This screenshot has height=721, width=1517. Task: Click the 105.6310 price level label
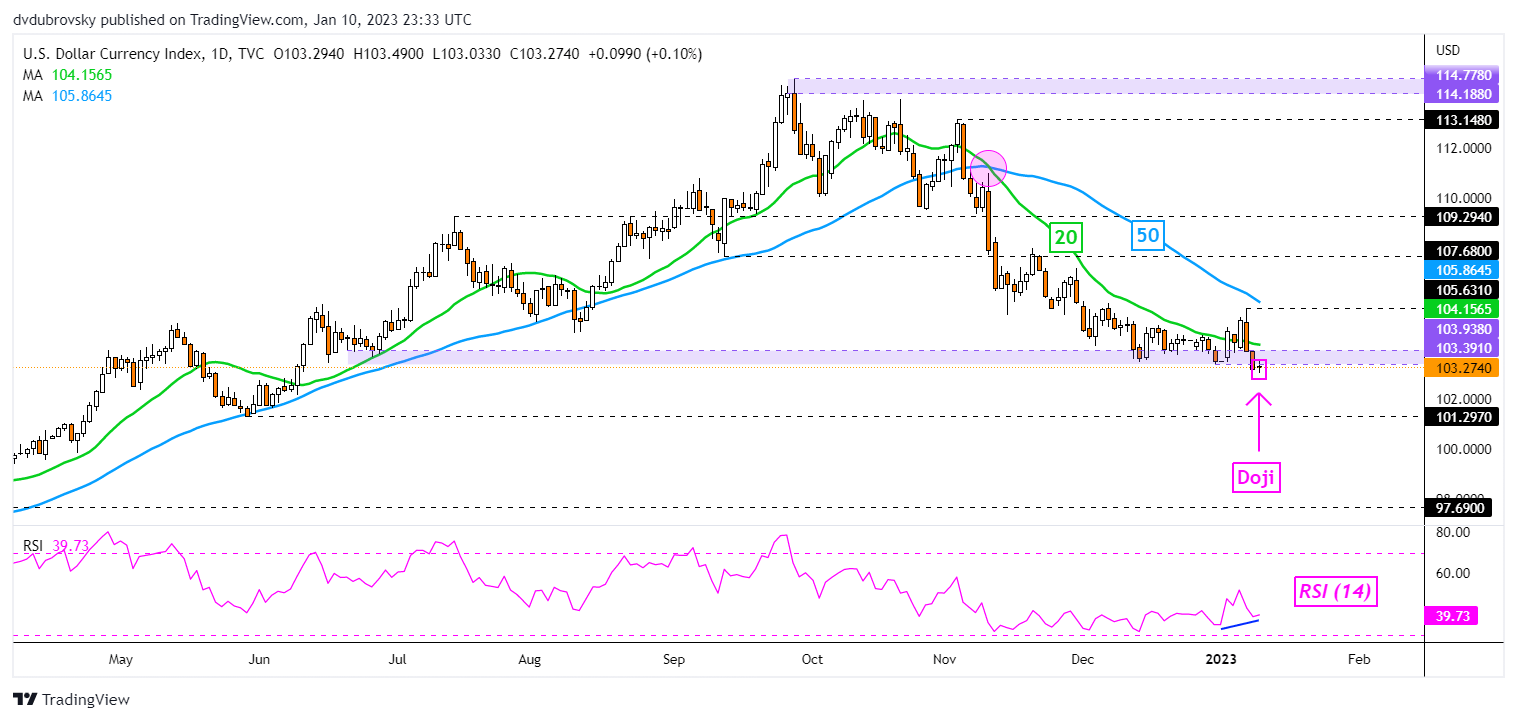pyautogui.click(x=1463, y=290)
